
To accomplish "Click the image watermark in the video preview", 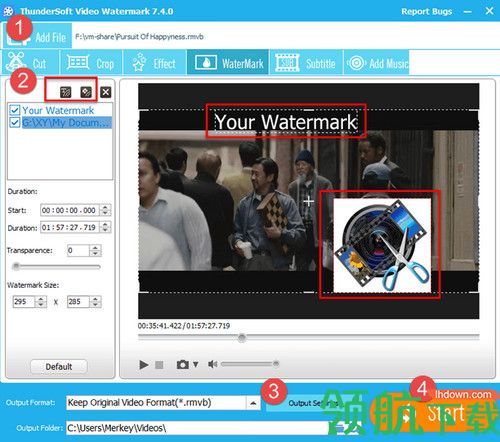I will (x=382, y=245).
